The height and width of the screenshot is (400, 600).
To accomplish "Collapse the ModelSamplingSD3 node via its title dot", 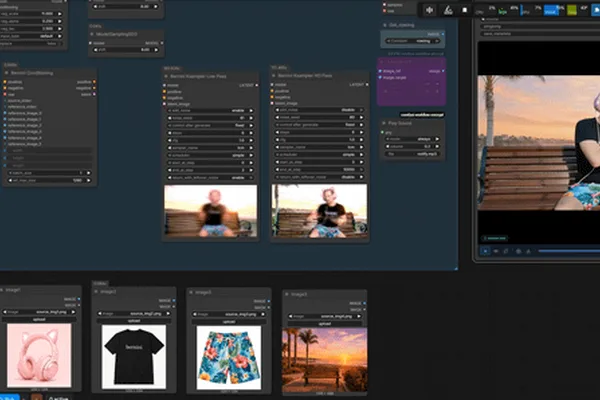I will pyautogui.click(x=92, y=34).
